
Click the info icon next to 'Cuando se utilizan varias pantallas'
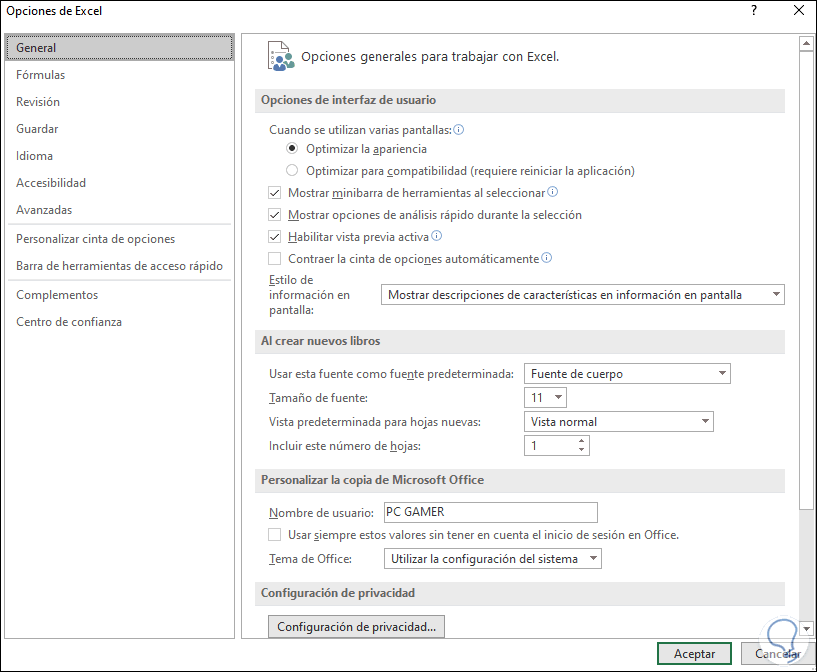click(459, 130)
